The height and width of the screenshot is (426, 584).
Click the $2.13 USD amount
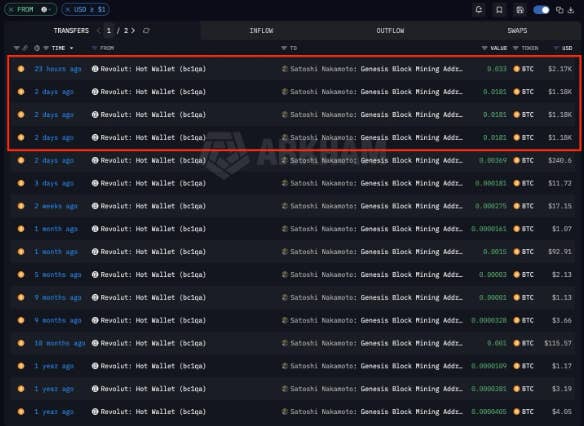pyautogui.click(x=562, y=275)
